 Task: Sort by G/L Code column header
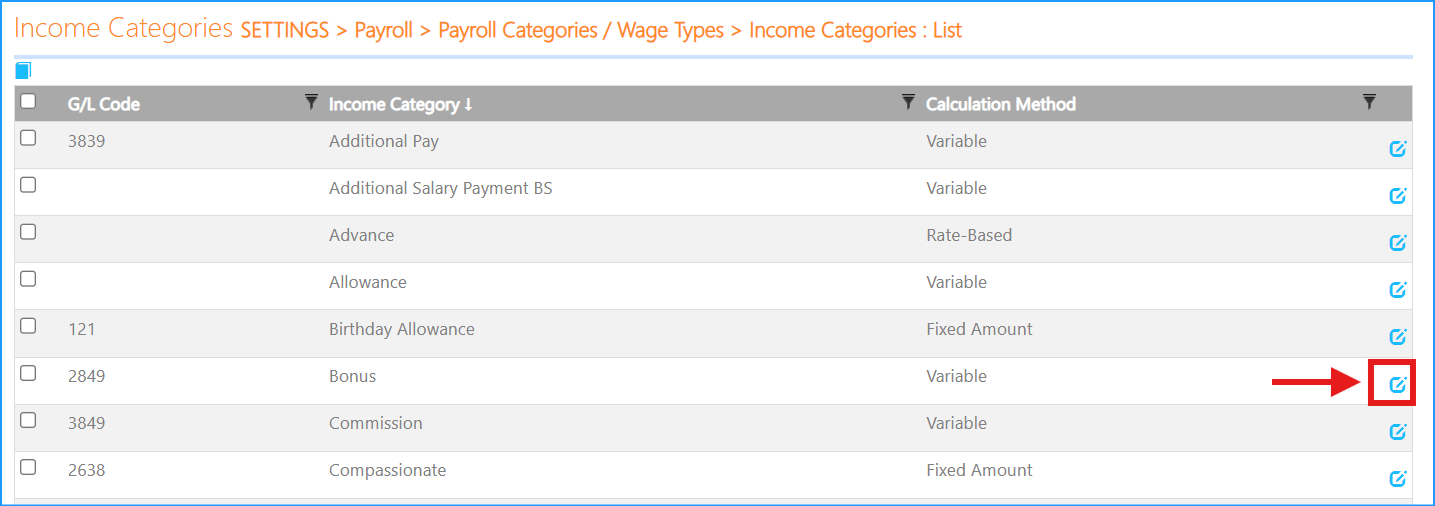pyautogui.click(x=103, y=104)
